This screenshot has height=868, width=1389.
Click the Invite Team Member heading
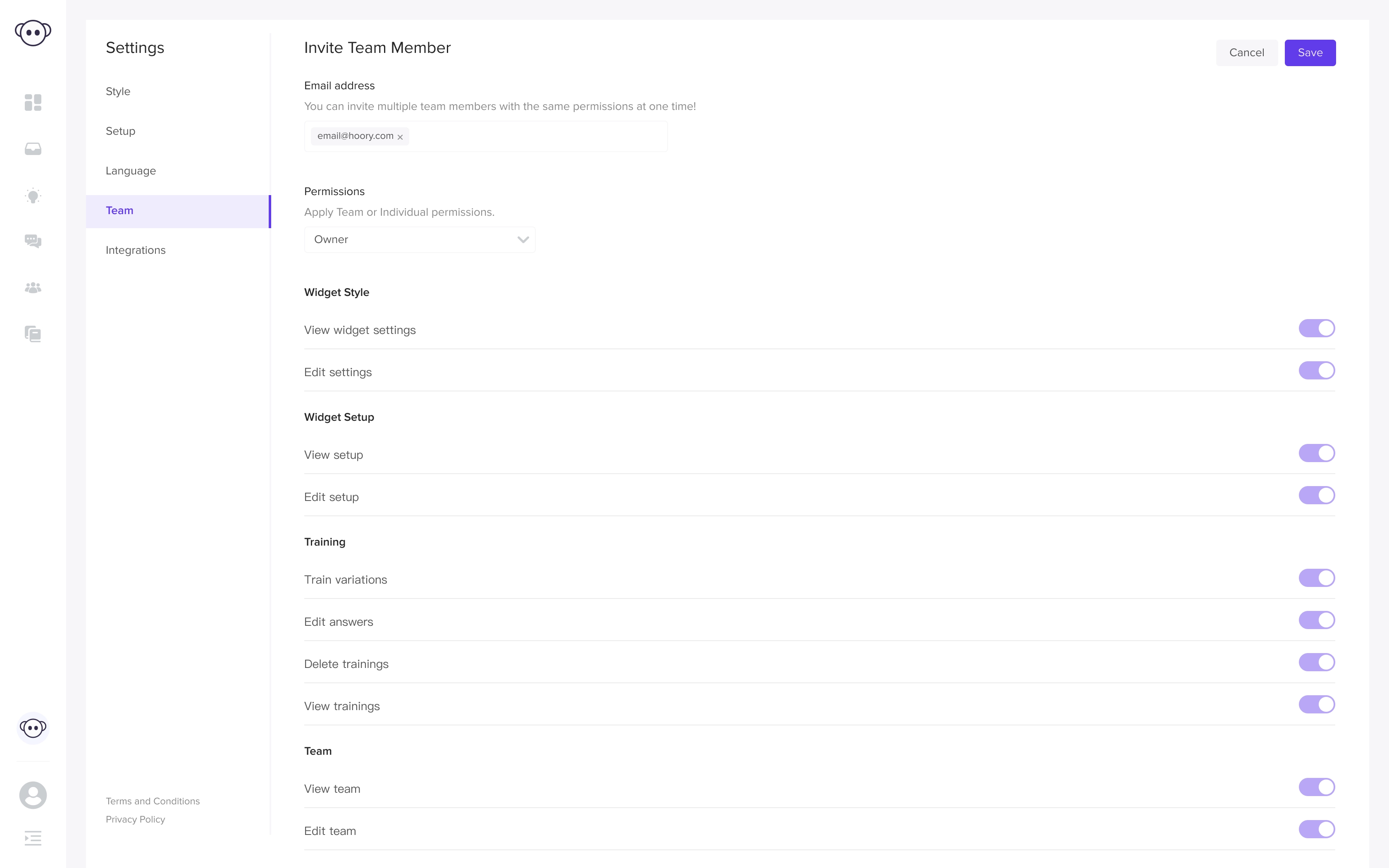[x=377, y=48]
